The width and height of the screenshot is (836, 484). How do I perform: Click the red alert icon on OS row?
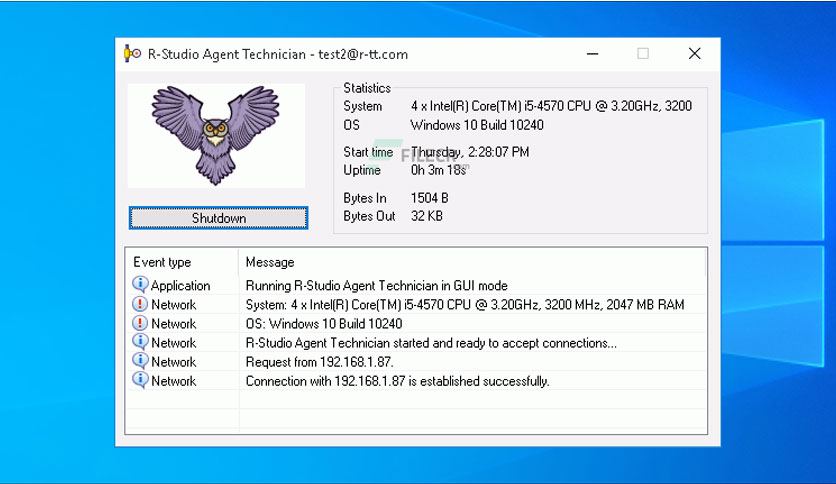[x=140, y=323]
